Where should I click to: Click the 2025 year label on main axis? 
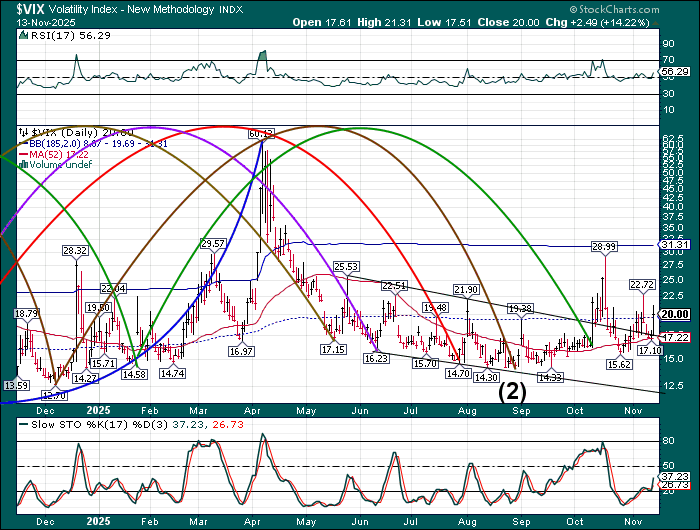point(98,410)
